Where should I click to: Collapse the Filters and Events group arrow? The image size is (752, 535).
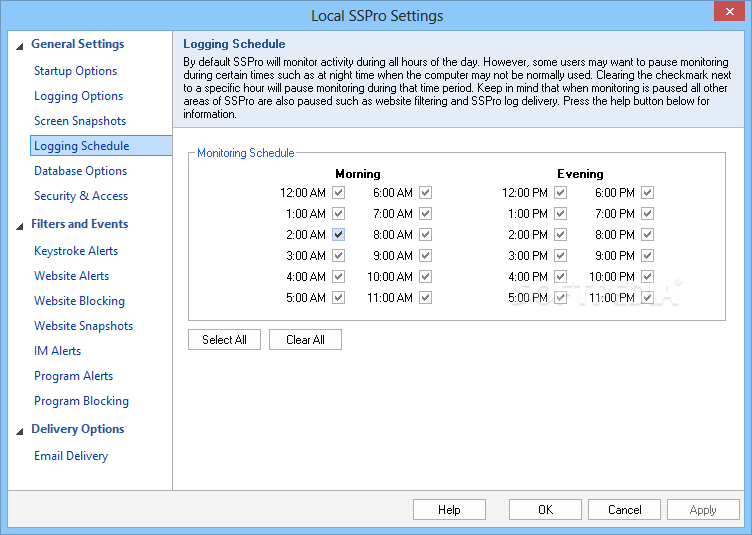20,226
